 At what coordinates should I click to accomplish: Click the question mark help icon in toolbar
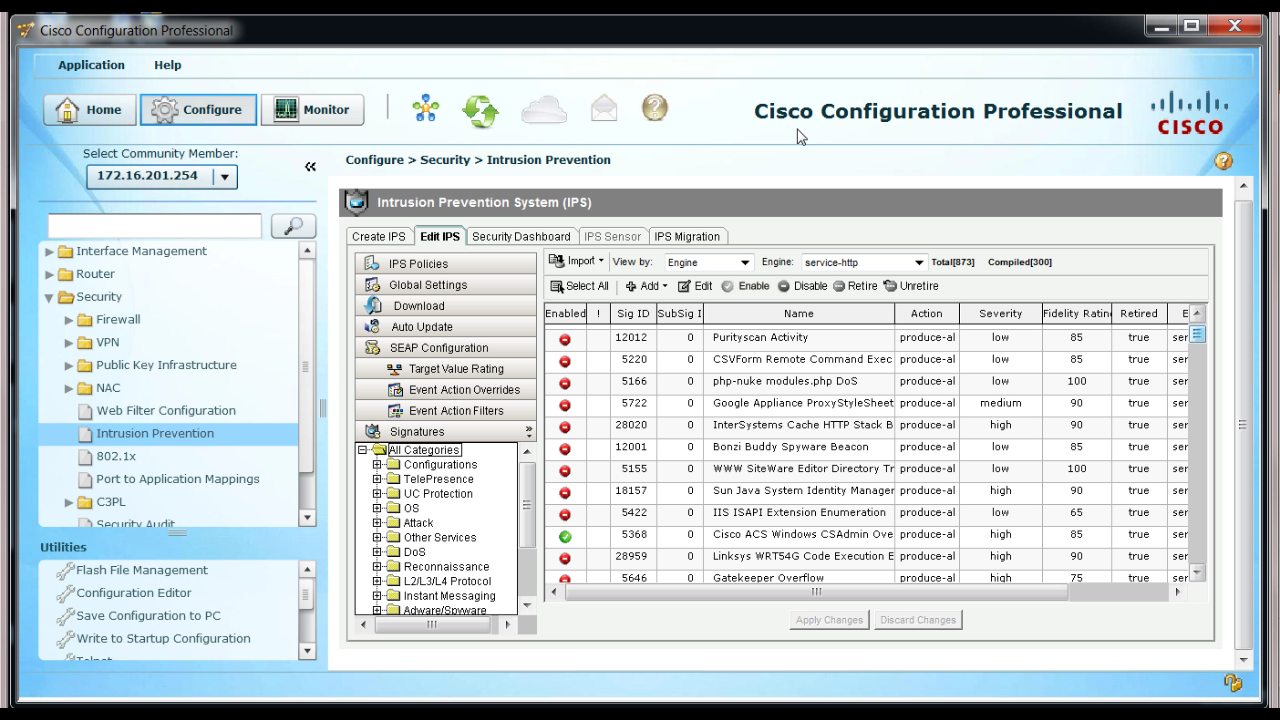pyautogui.click(x=655, y=108)
